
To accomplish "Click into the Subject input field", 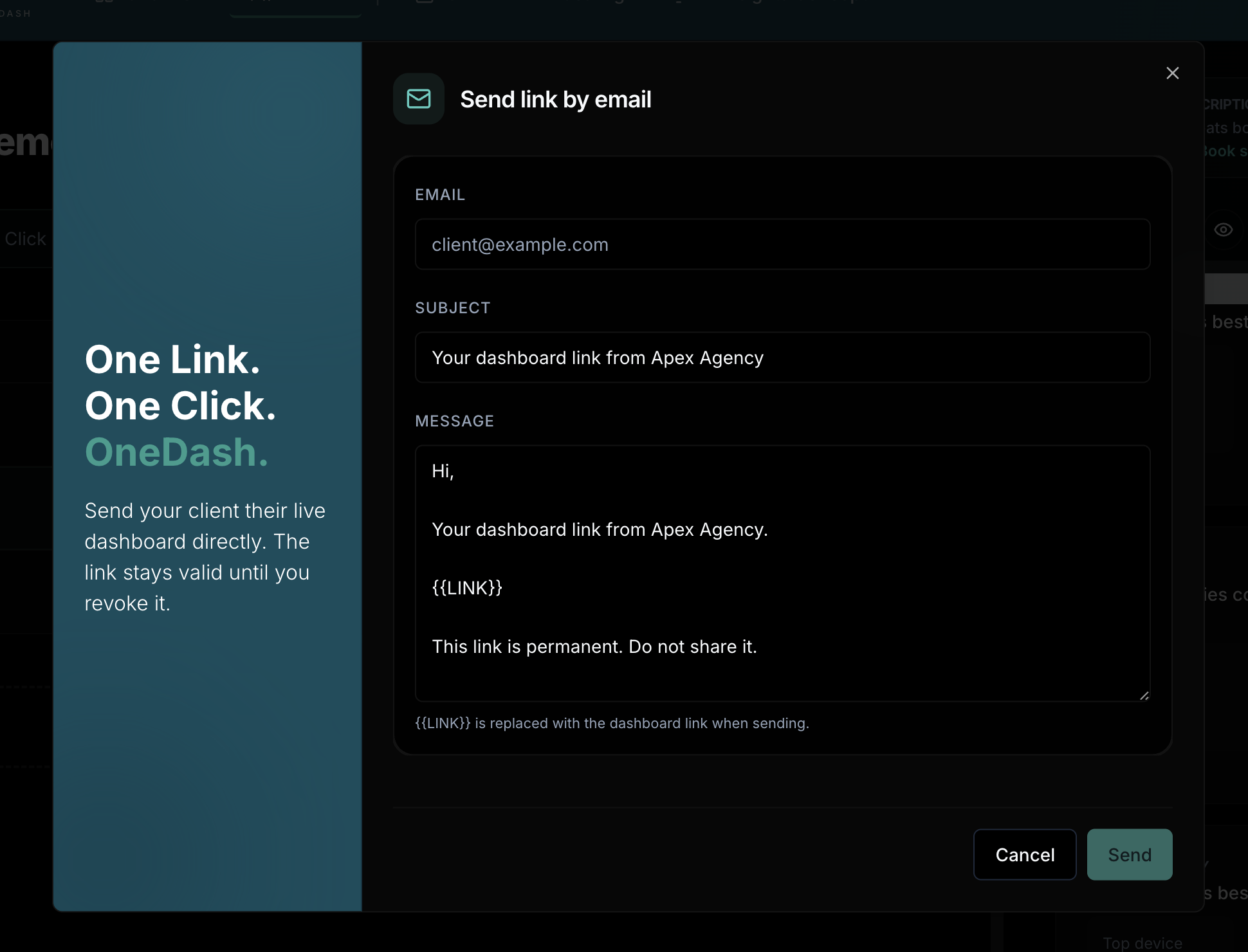I will pos(782,358).
